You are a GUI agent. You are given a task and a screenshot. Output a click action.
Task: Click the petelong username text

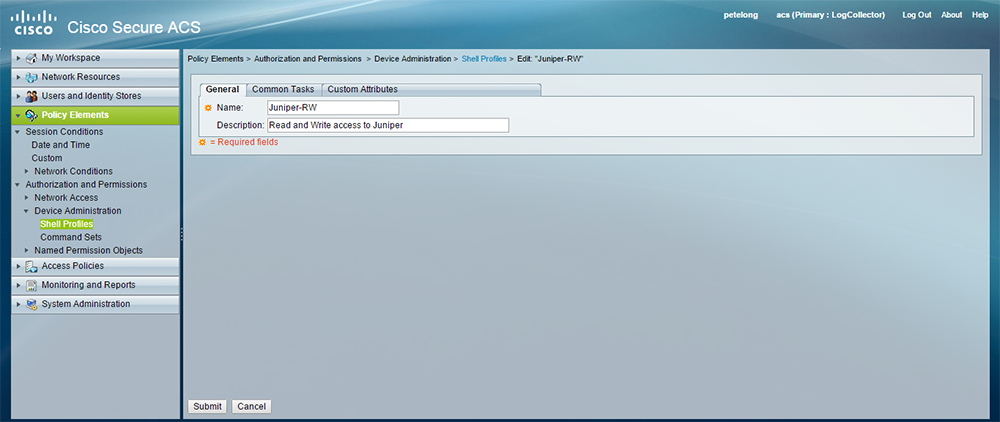(x=741, y=15)
